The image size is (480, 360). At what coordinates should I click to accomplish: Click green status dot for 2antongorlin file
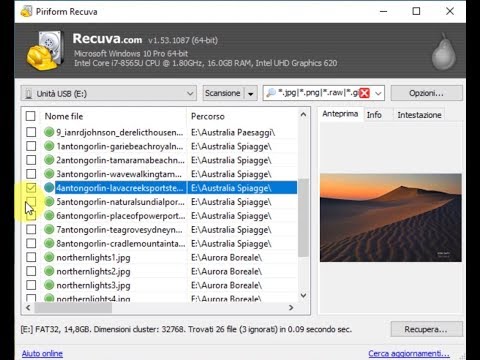49,160
